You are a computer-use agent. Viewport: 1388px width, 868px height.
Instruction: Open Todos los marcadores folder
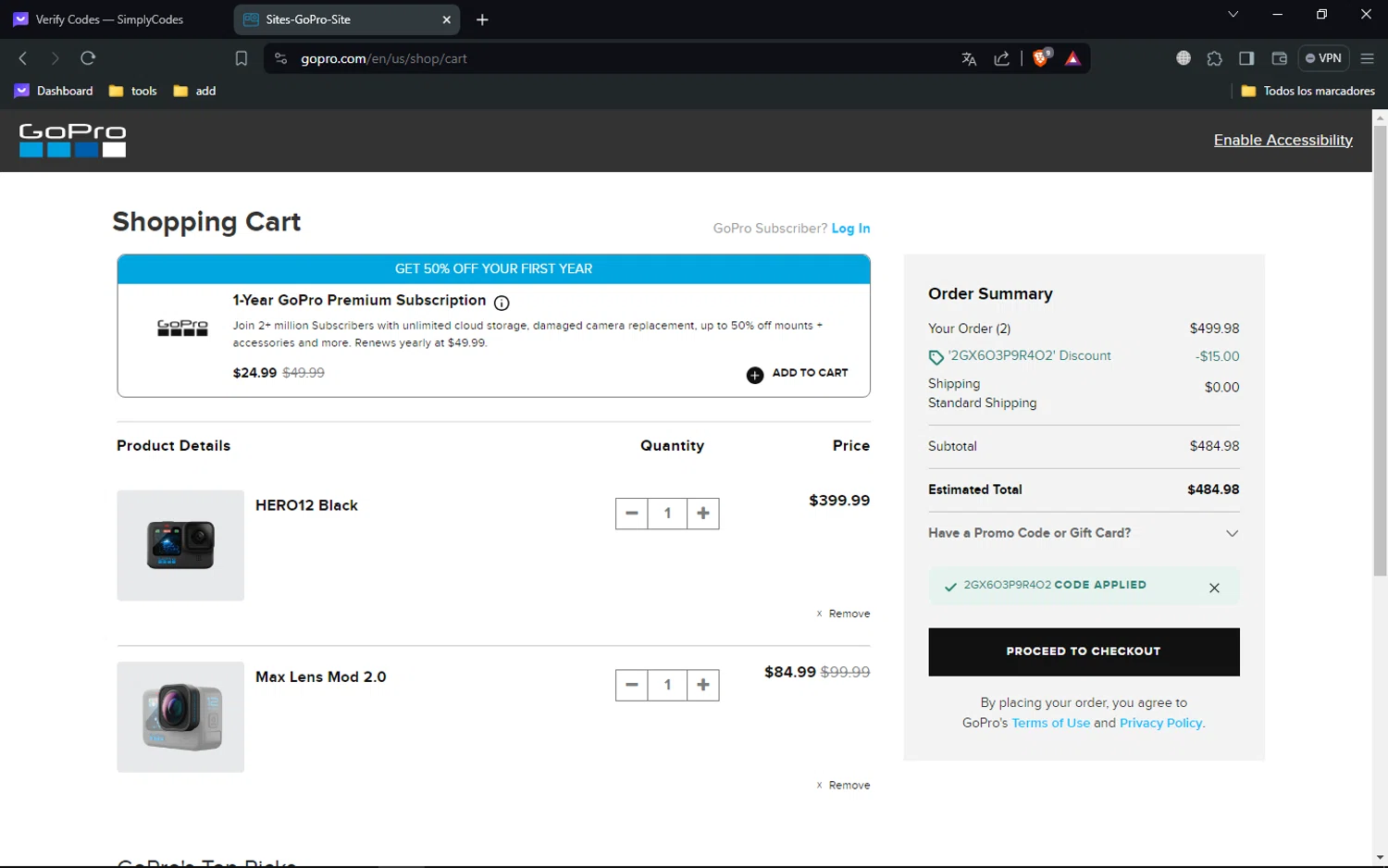point(1307,91)
